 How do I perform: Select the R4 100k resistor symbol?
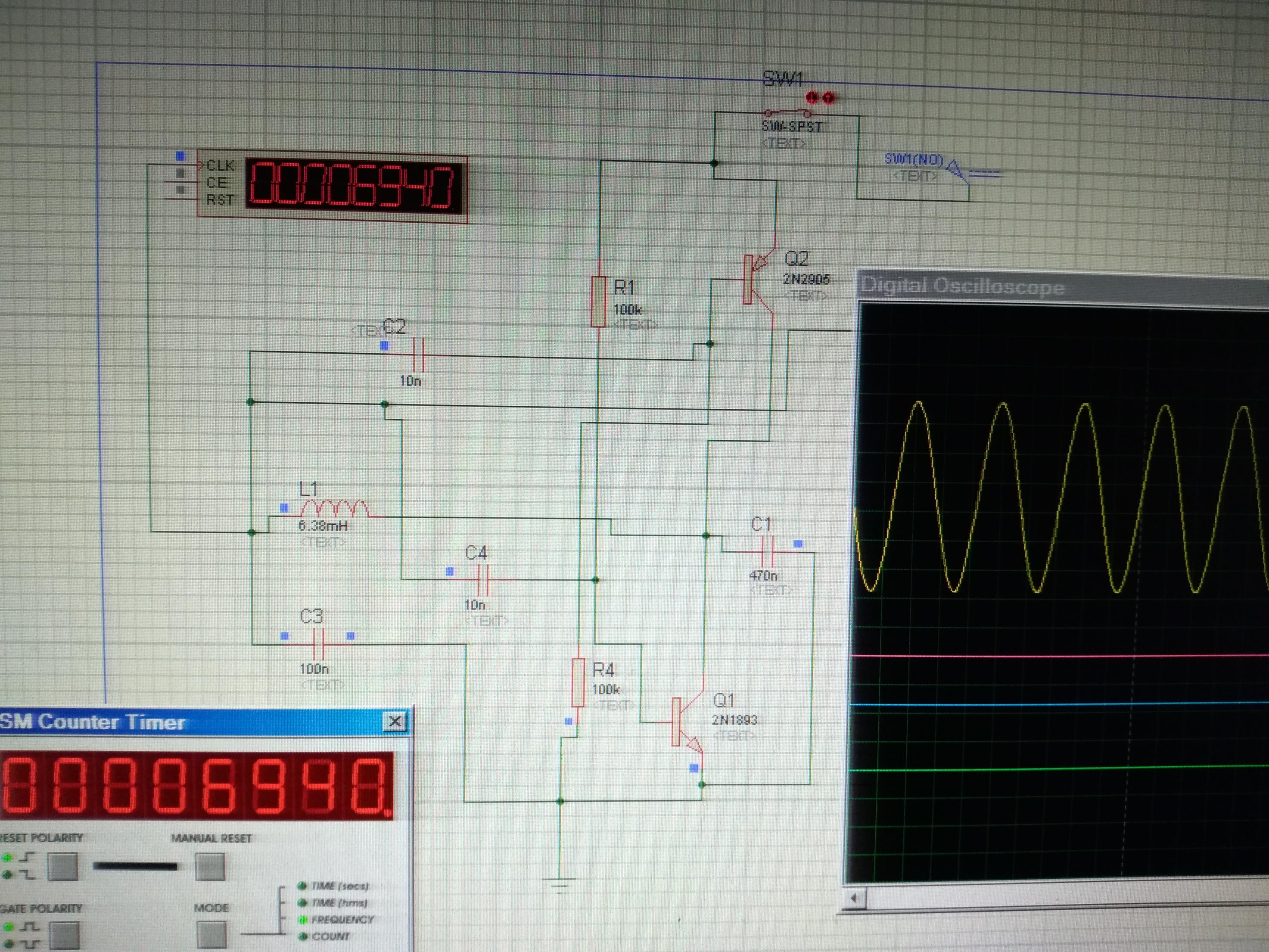578,683
